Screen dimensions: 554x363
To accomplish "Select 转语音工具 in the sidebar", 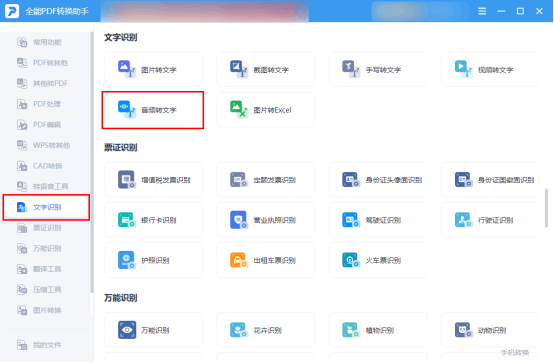I will pos(46,186).
